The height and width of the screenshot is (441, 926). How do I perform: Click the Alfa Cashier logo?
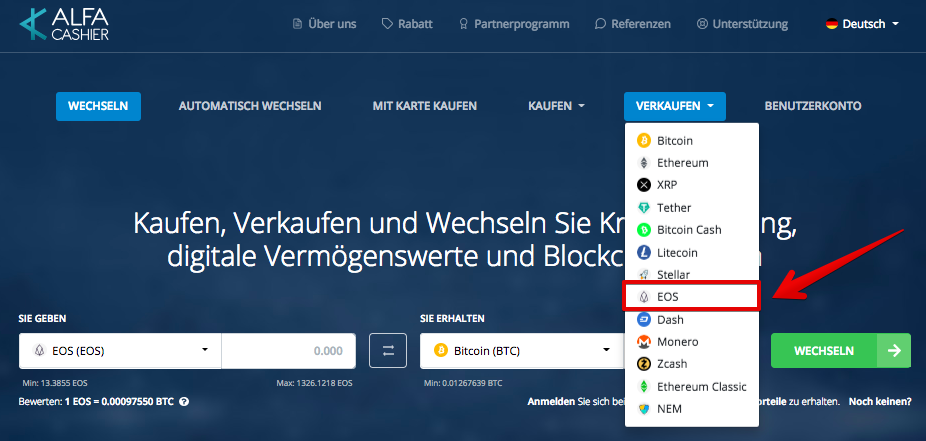(64, 24)
